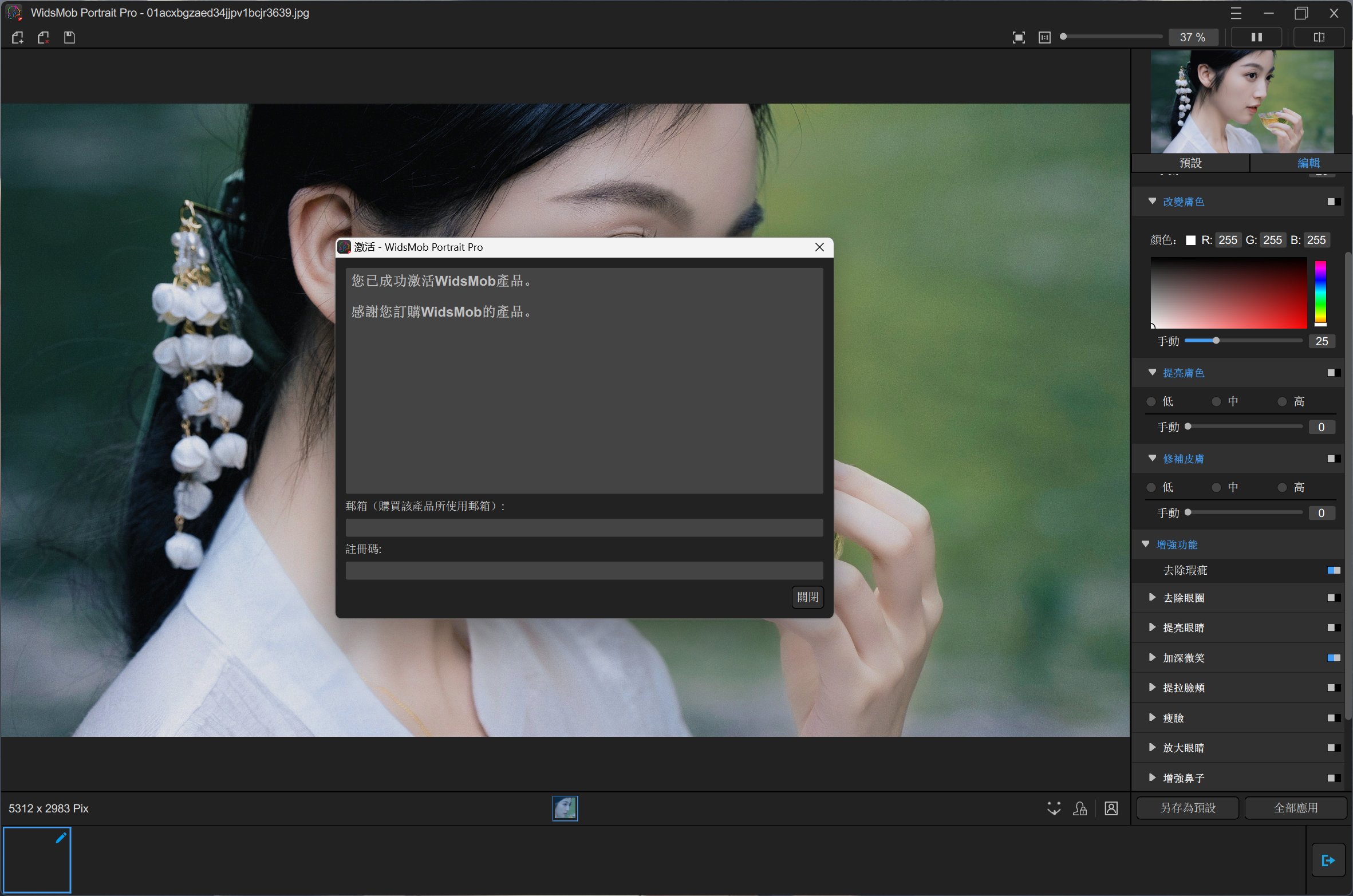
Task: Select 中 radio under 提亮膚色
Action: click(x=1217, y=402)
